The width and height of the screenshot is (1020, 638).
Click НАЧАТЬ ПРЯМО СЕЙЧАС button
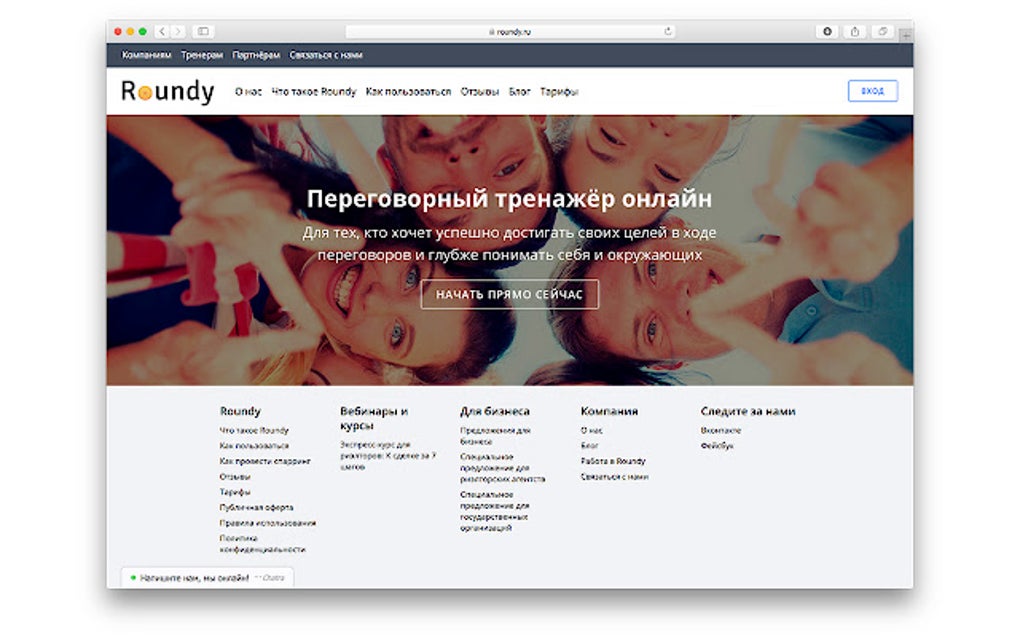[x=509, y=295]
